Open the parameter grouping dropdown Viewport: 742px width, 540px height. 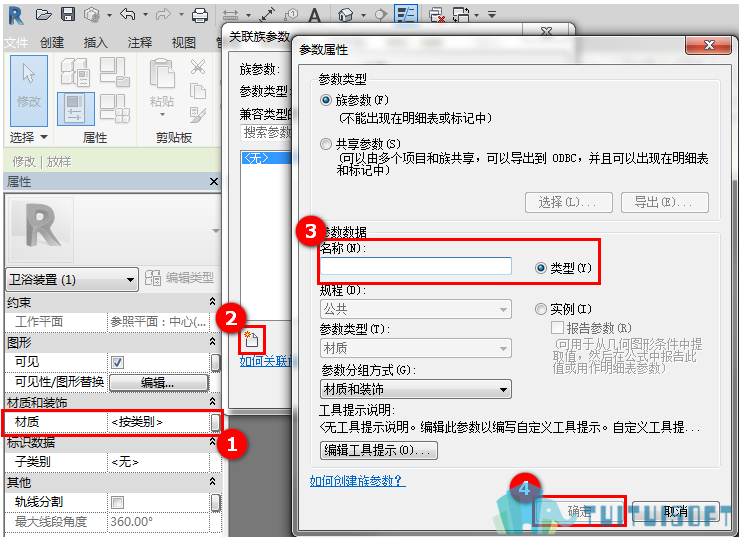[415, 389]
